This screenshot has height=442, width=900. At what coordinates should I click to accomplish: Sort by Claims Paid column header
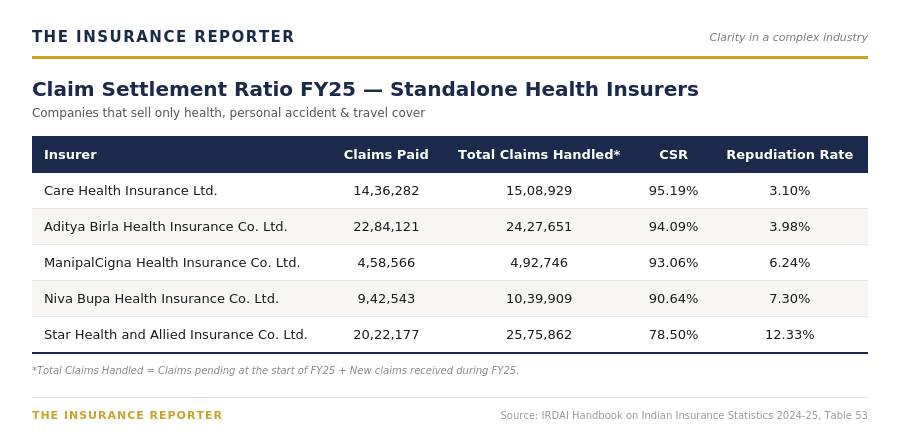tap(386, 155)
